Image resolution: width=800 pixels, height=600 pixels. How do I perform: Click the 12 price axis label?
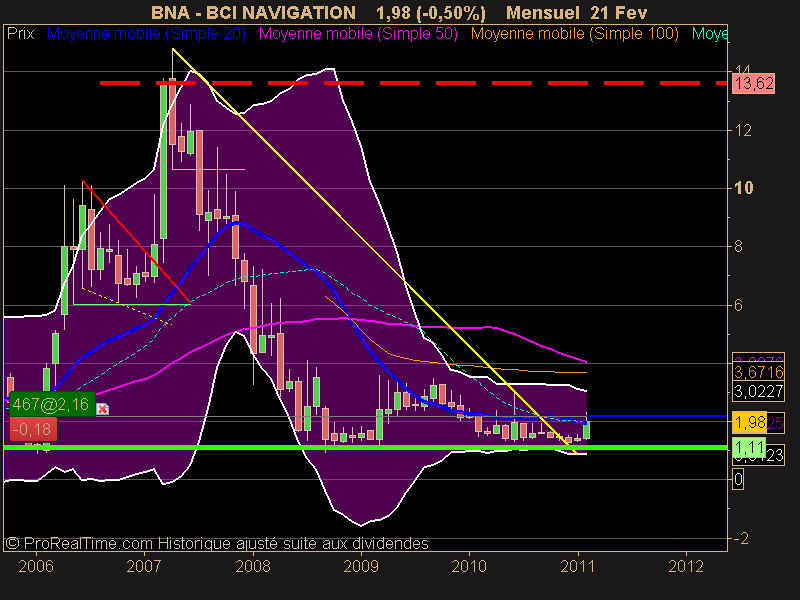pos(743,131)
